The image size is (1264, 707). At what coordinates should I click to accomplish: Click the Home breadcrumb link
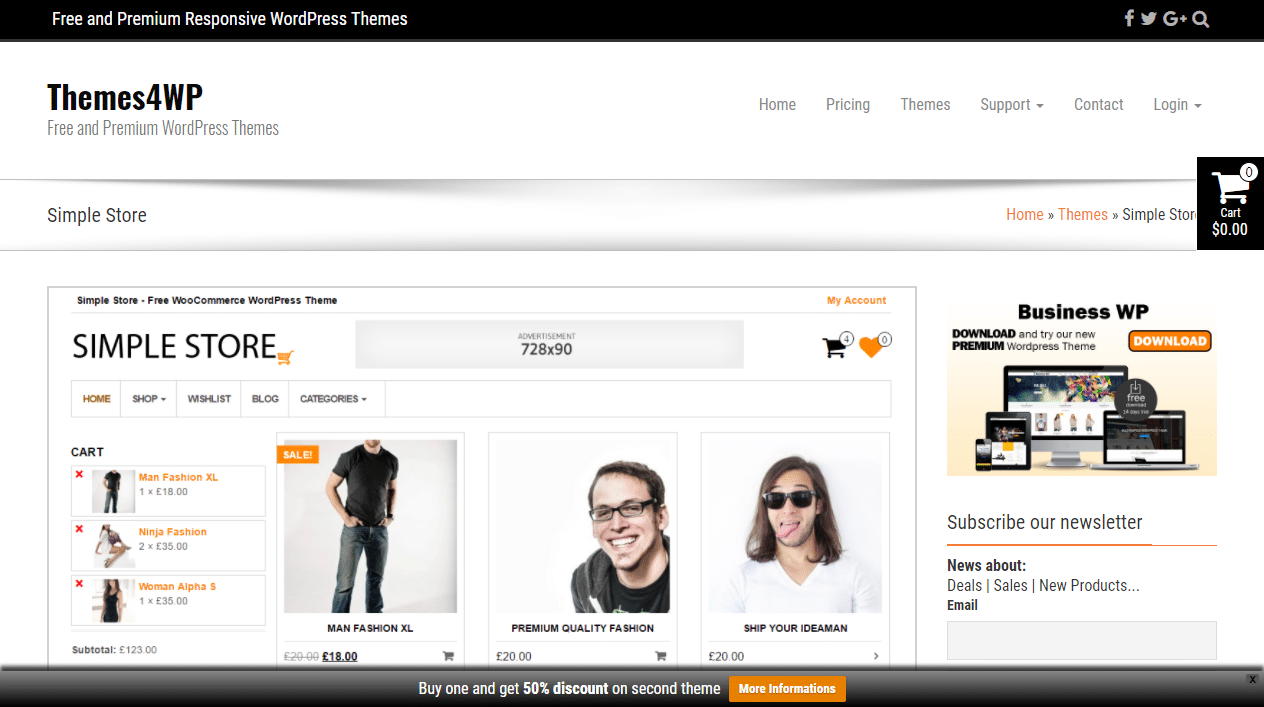1024,214
